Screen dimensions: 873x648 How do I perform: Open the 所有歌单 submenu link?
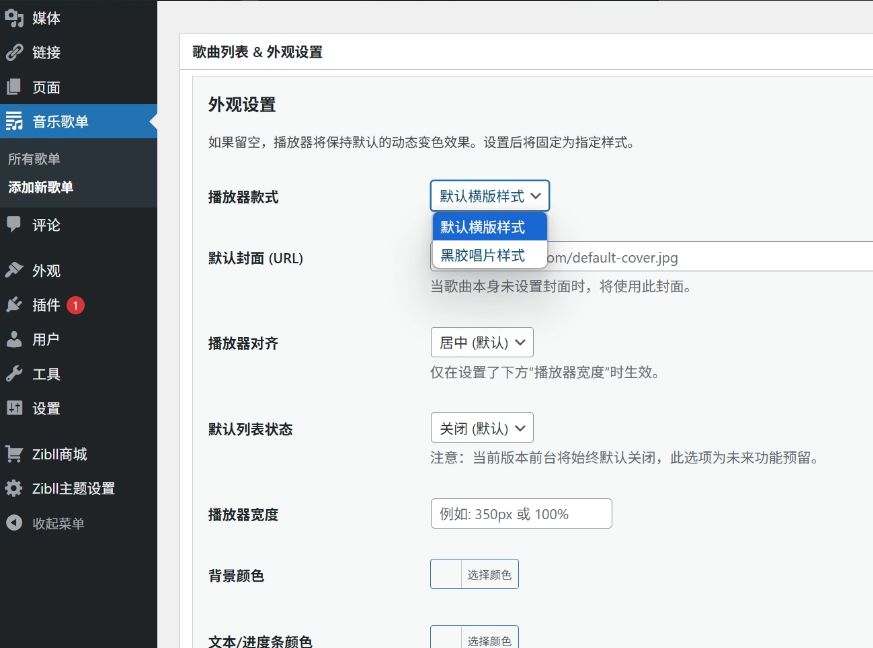34,159
